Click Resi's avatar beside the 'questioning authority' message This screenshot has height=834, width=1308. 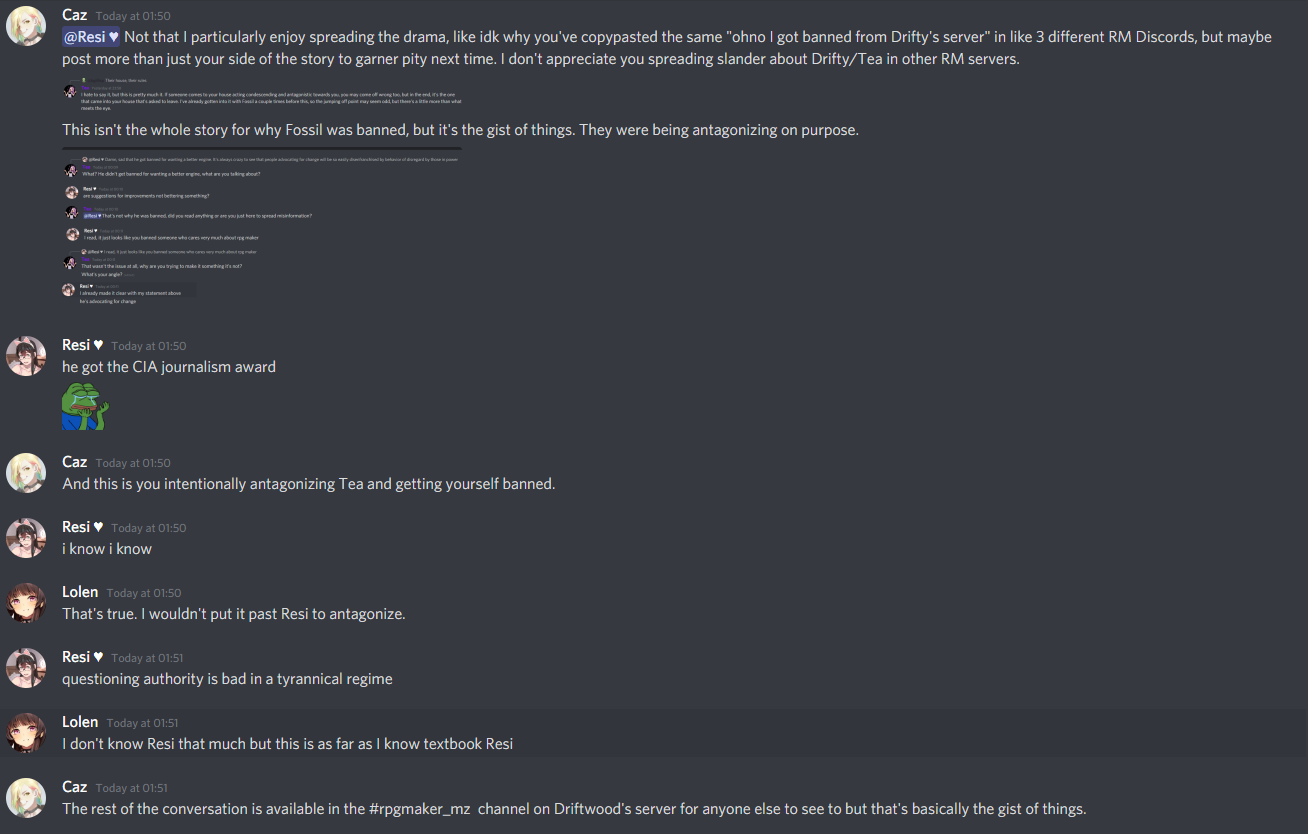[26, 668]
